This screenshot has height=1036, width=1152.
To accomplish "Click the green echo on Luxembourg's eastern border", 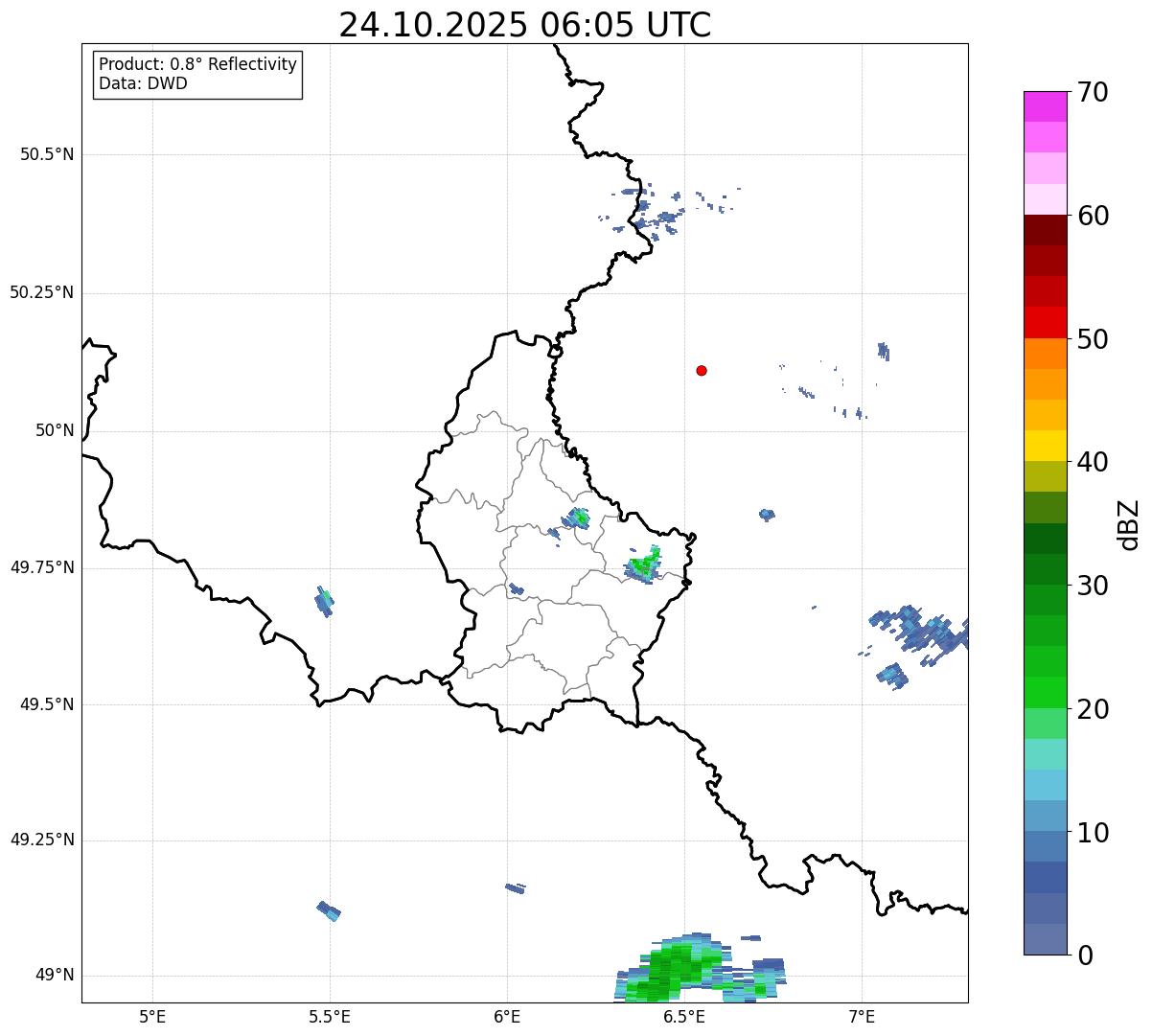I will (x=643, y=565).
